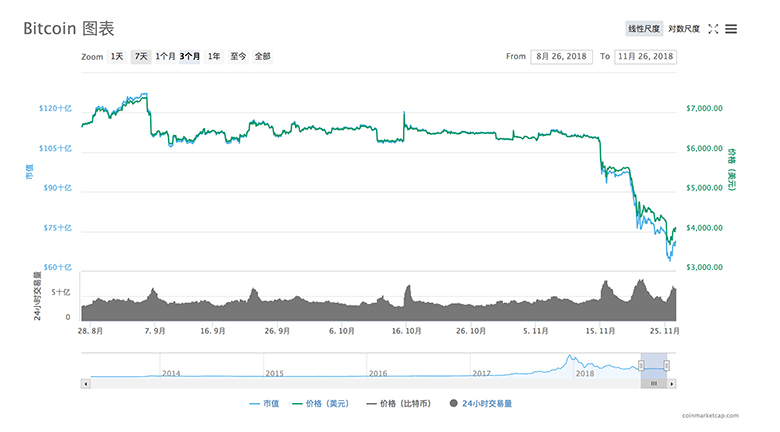Open the chart hamburger menu
This screenshot has width=780, height=432.
coord(731,29)
